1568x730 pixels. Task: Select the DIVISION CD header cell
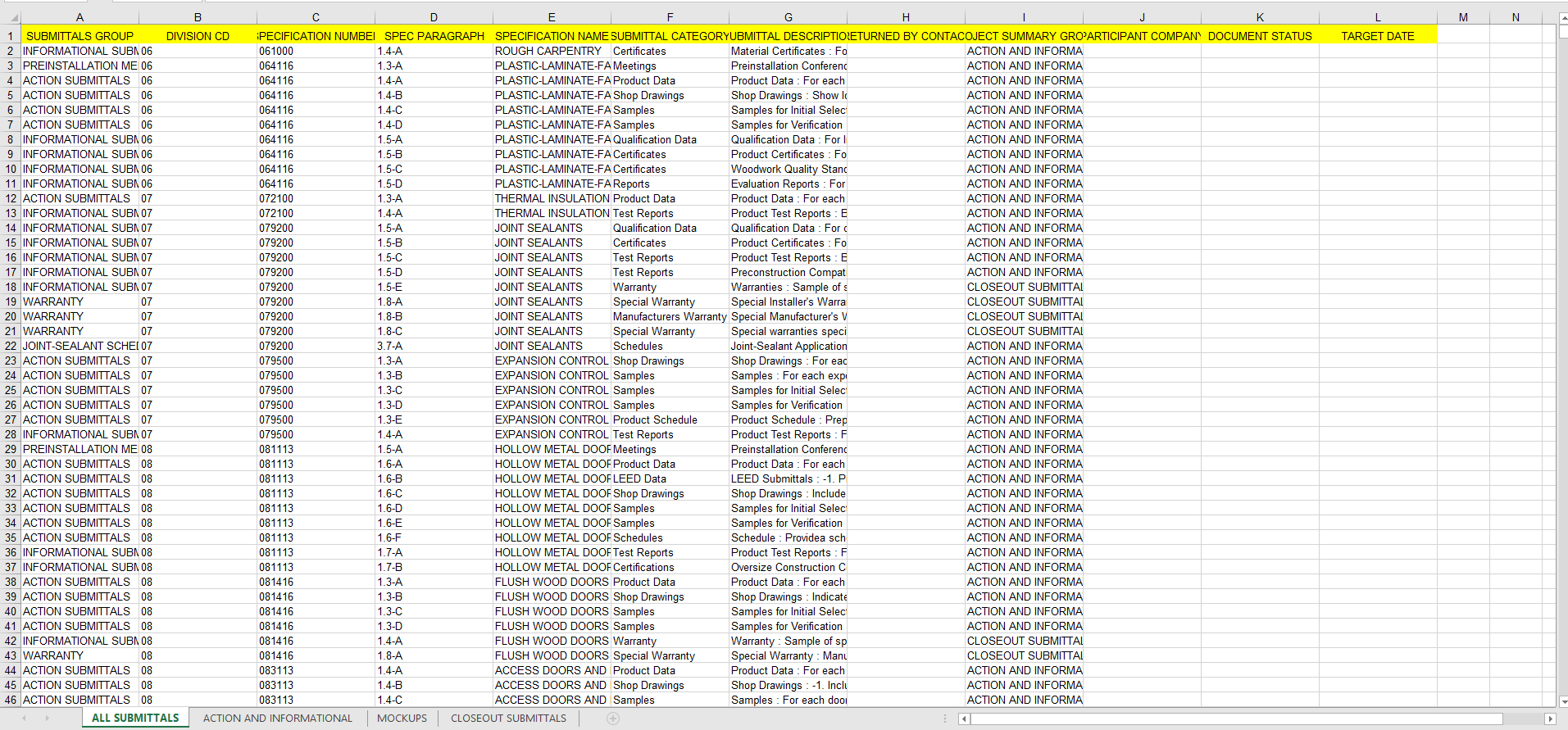(198, 36)
